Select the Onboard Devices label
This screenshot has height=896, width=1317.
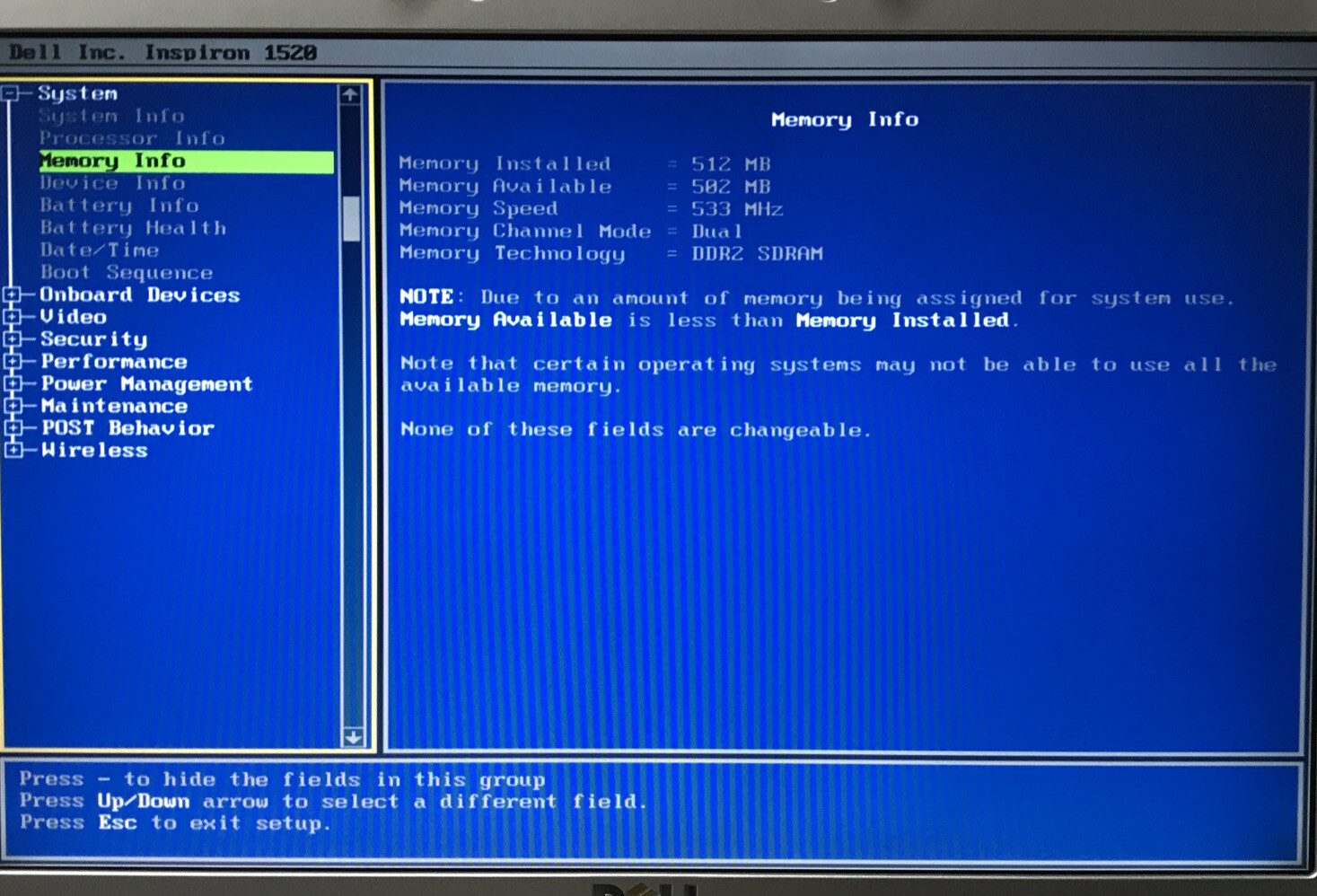coord(140,294)
